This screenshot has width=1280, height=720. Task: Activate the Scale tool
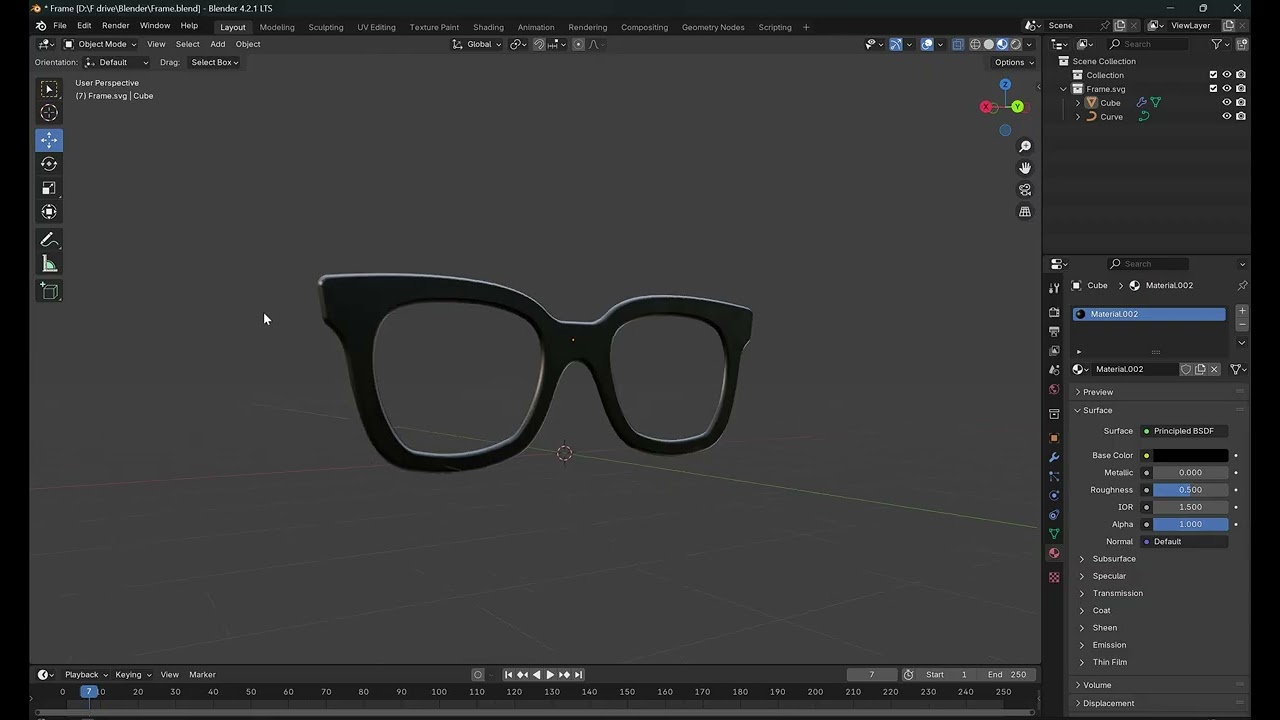(49, 188)
